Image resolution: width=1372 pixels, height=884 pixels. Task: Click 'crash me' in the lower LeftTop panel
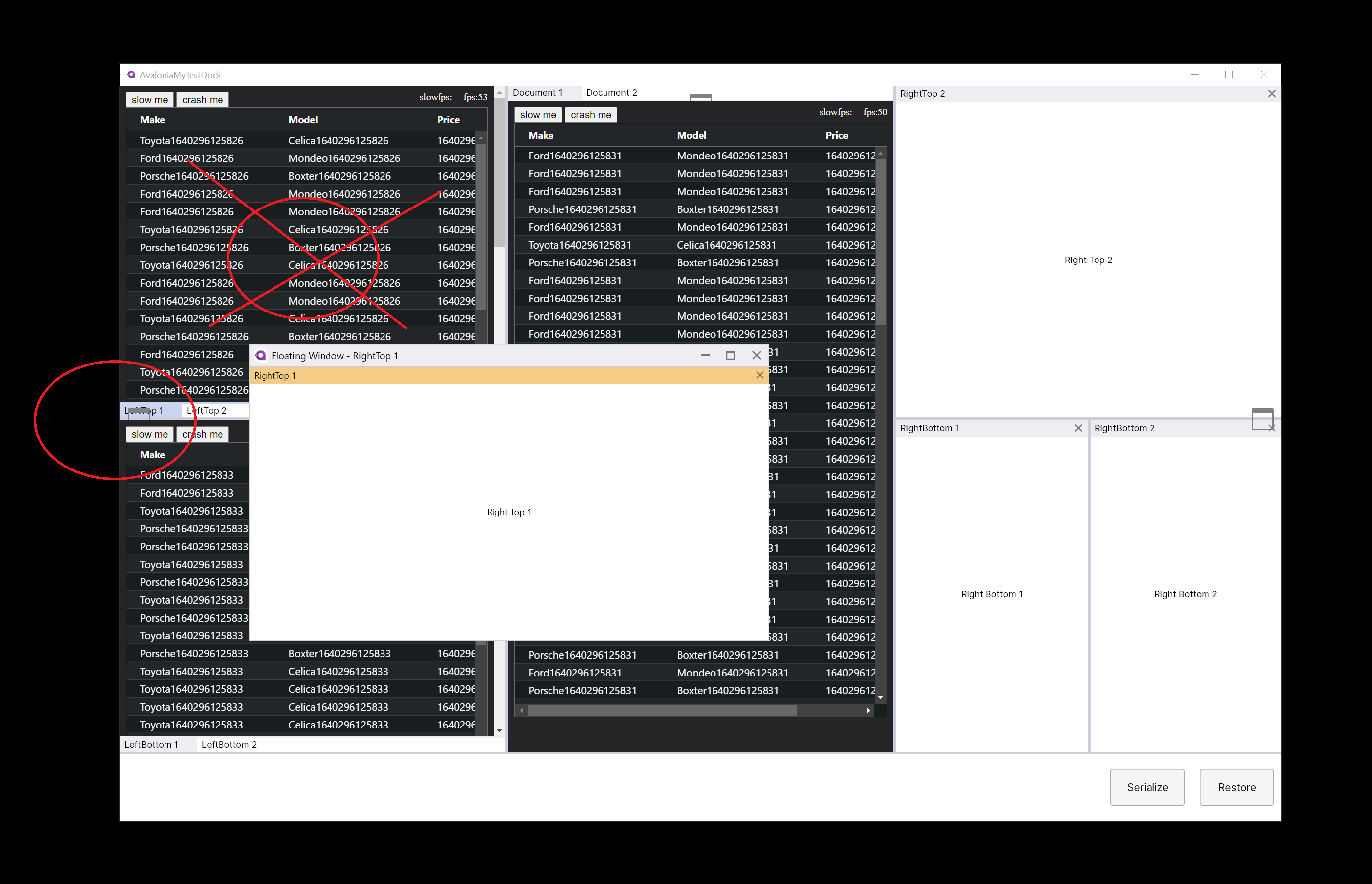pyautogui.click(x=202, y=434)
